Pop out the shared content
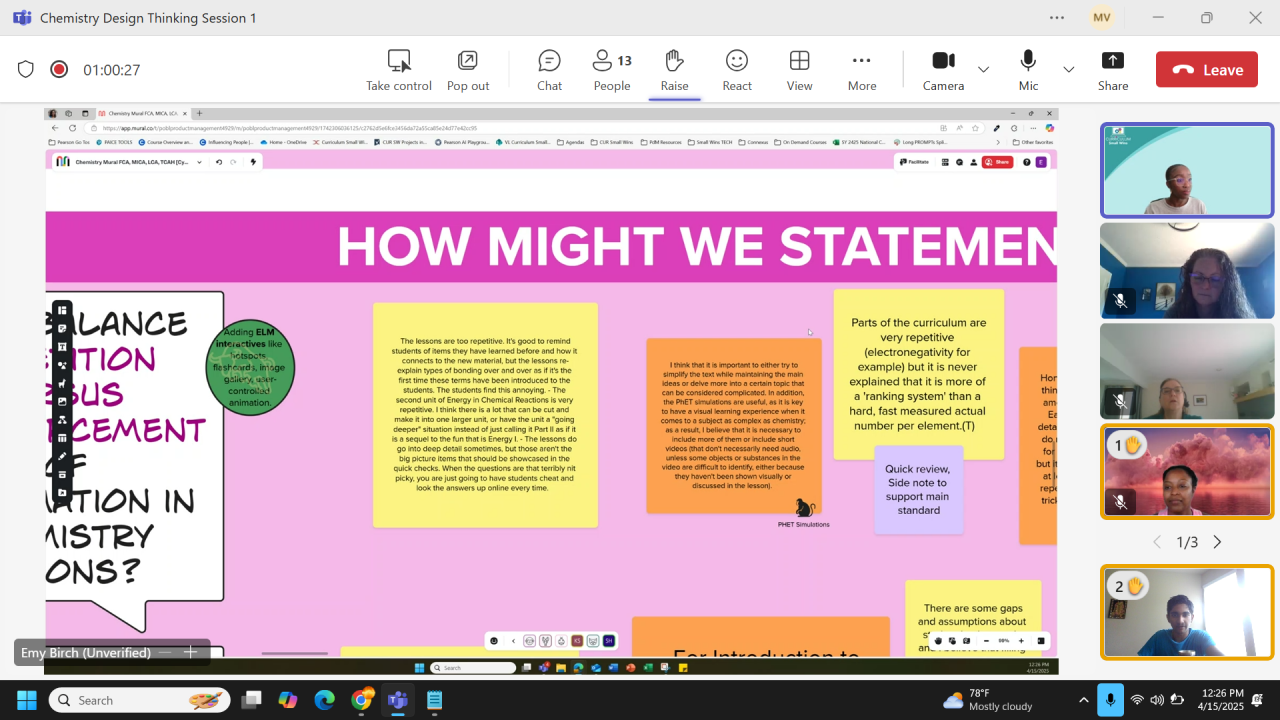This screenshot has width=1280, height=720. point(467,70)
